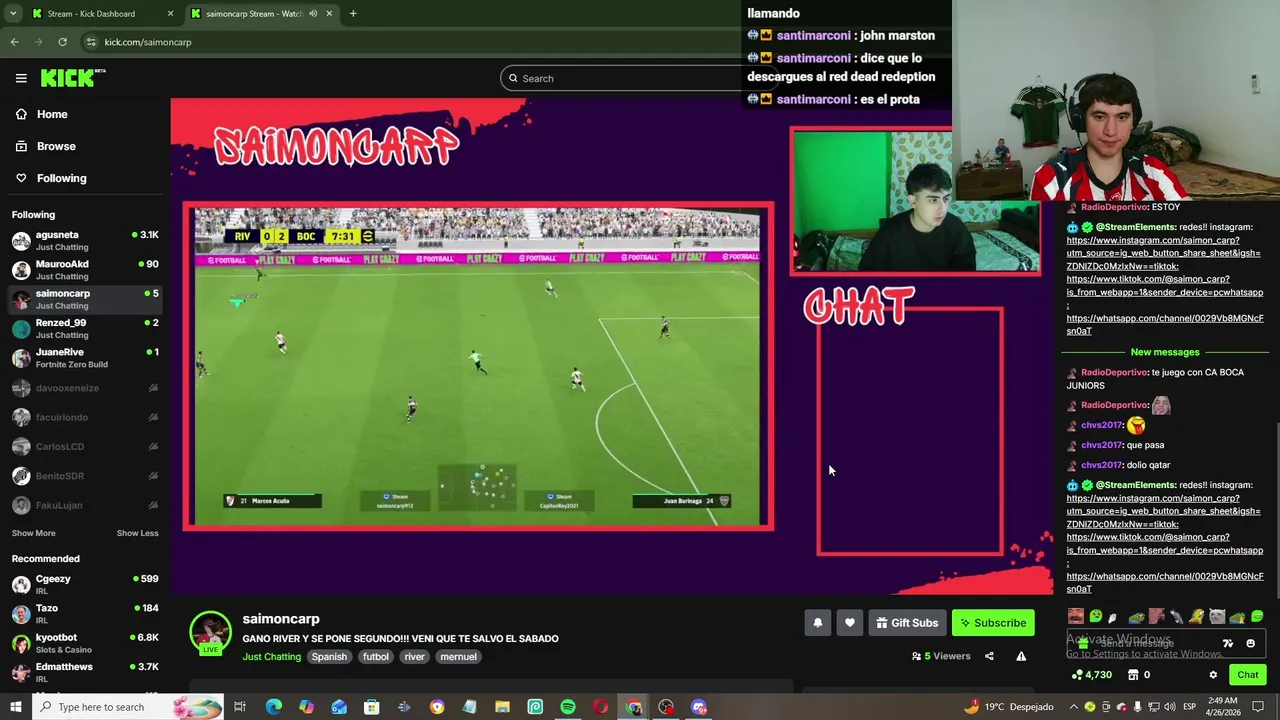Open Task View on taskbar
Image resolution: width=1280 pixels, height=720 pixels.
[x=240, y=707]
